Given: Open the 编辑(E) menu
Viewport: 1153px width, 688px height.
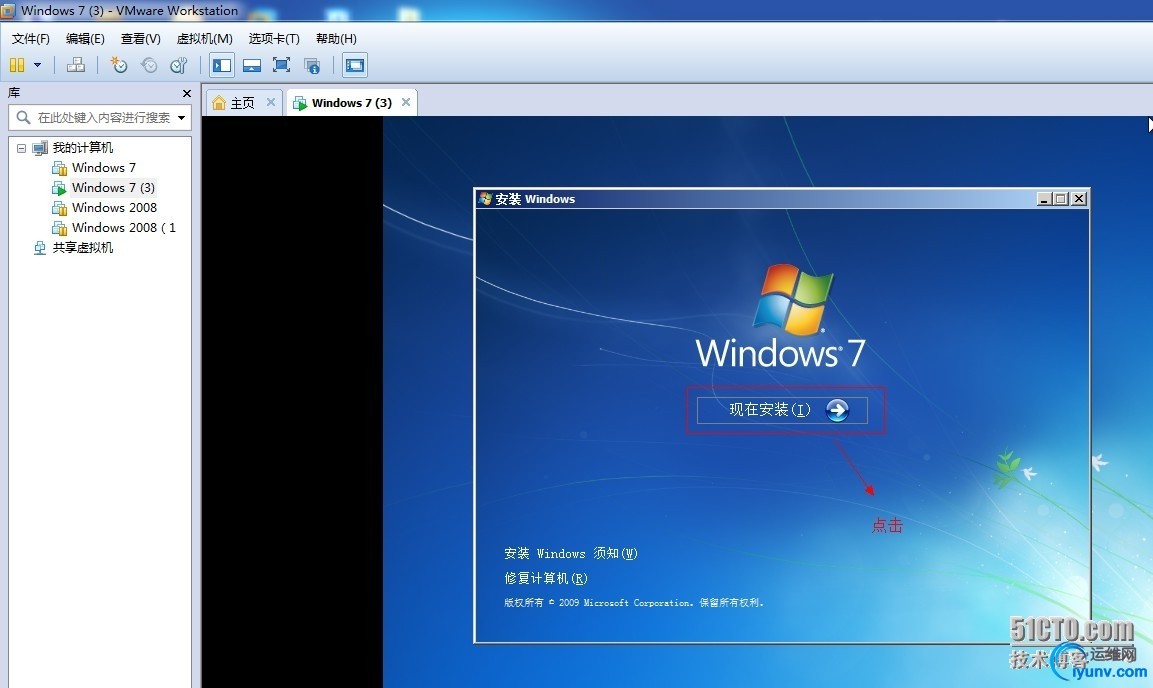Looking at the screenshot, I should (85, 38).
